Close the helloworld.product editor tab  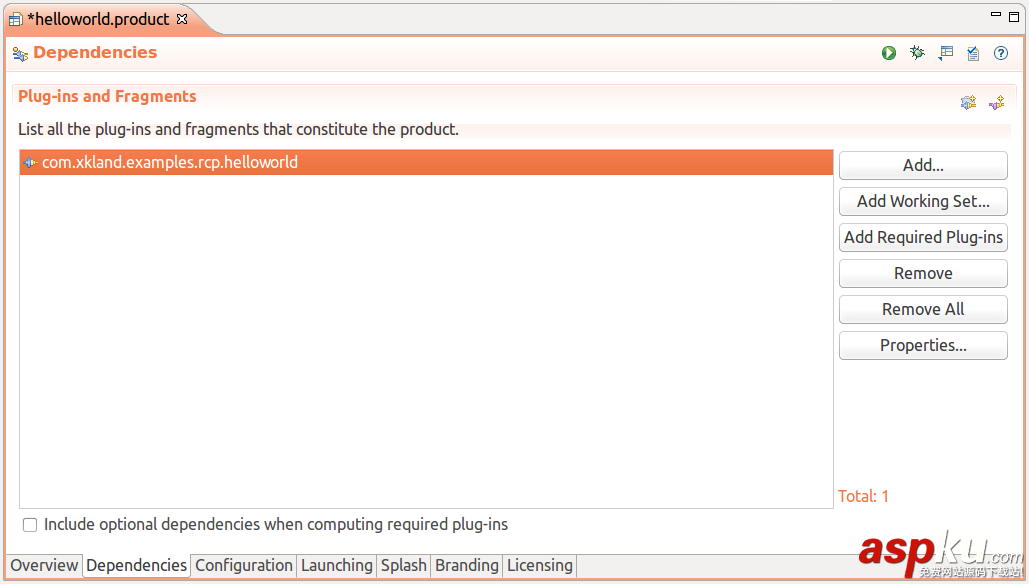point(182,19)
